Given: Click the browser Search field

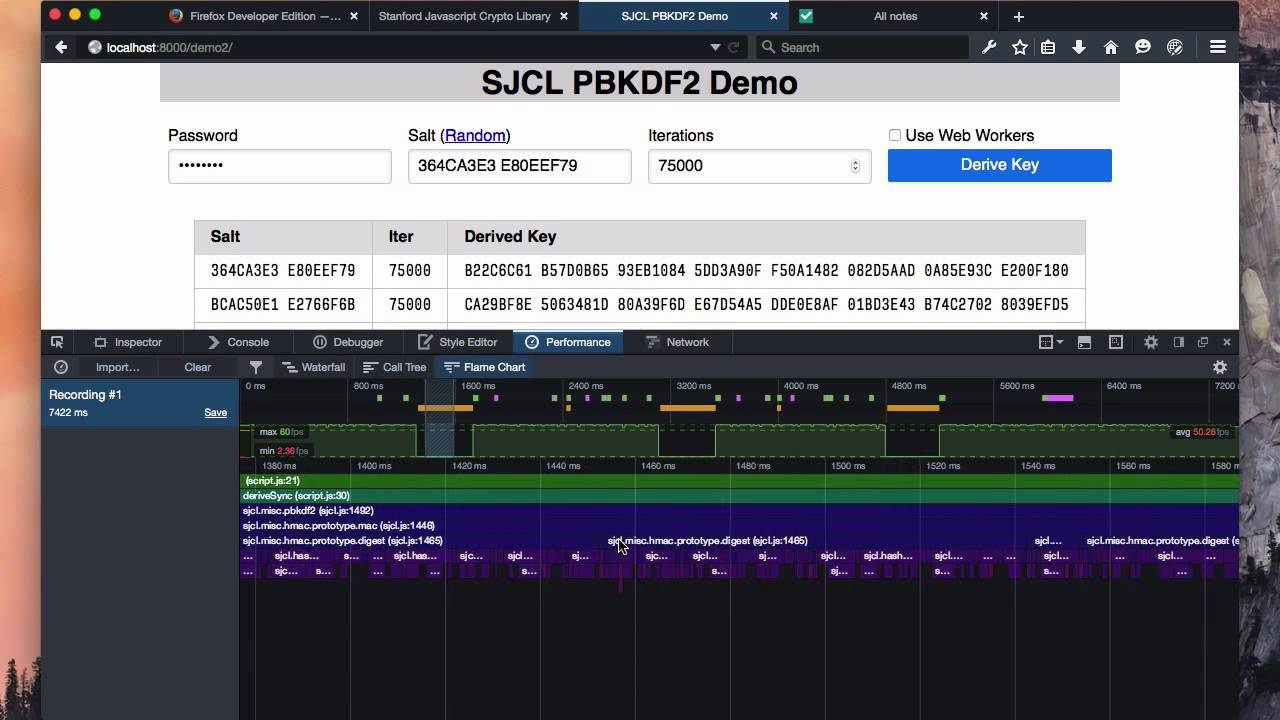Looking at the screenshot, I should [862, 47].
